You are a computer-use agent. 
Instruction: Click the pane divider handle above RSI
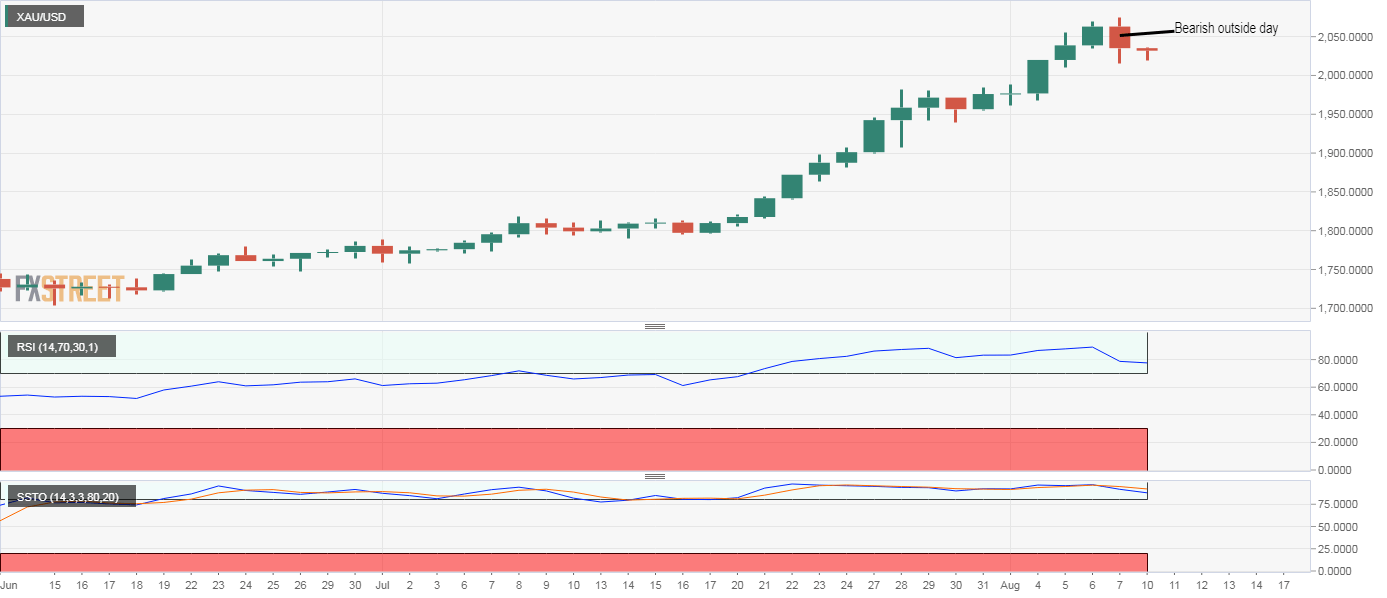[x=655, y=326]
